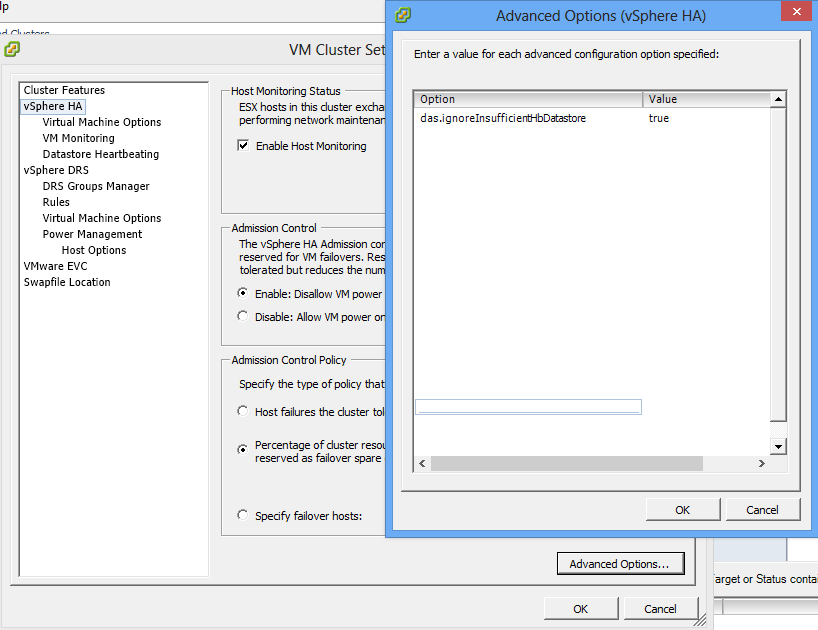Select Disable: Allow VM power radio option
The width and height of the screenshot is (818, 630).
(242, 316)
